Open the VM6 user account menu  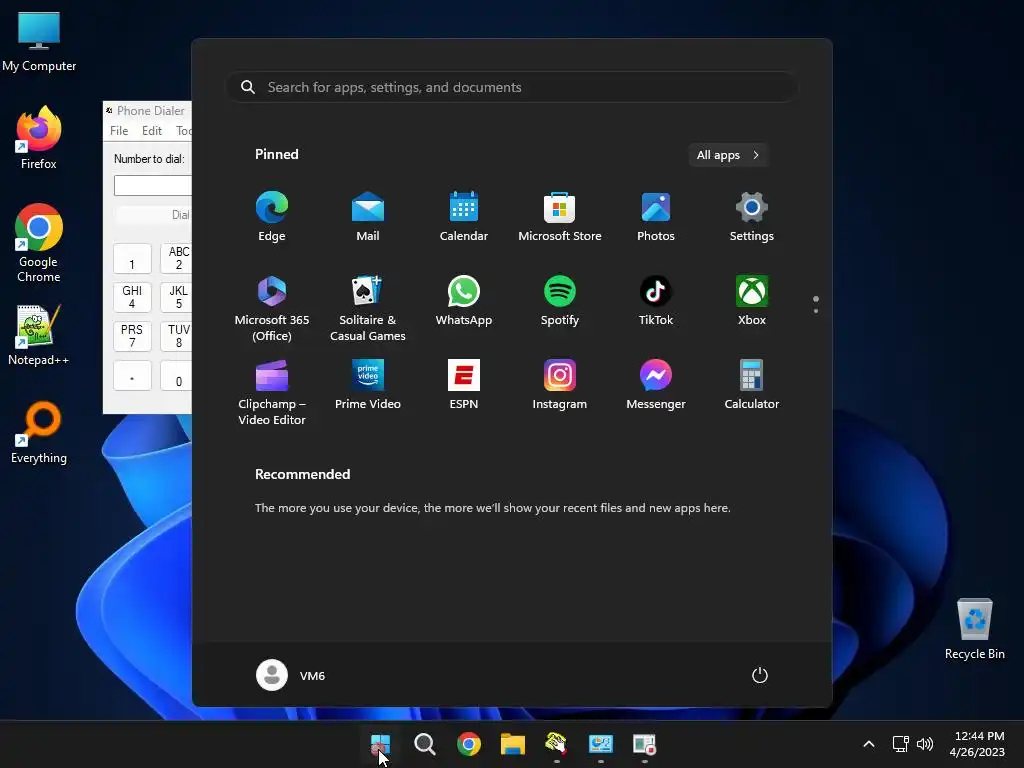[x=291, y=675]
